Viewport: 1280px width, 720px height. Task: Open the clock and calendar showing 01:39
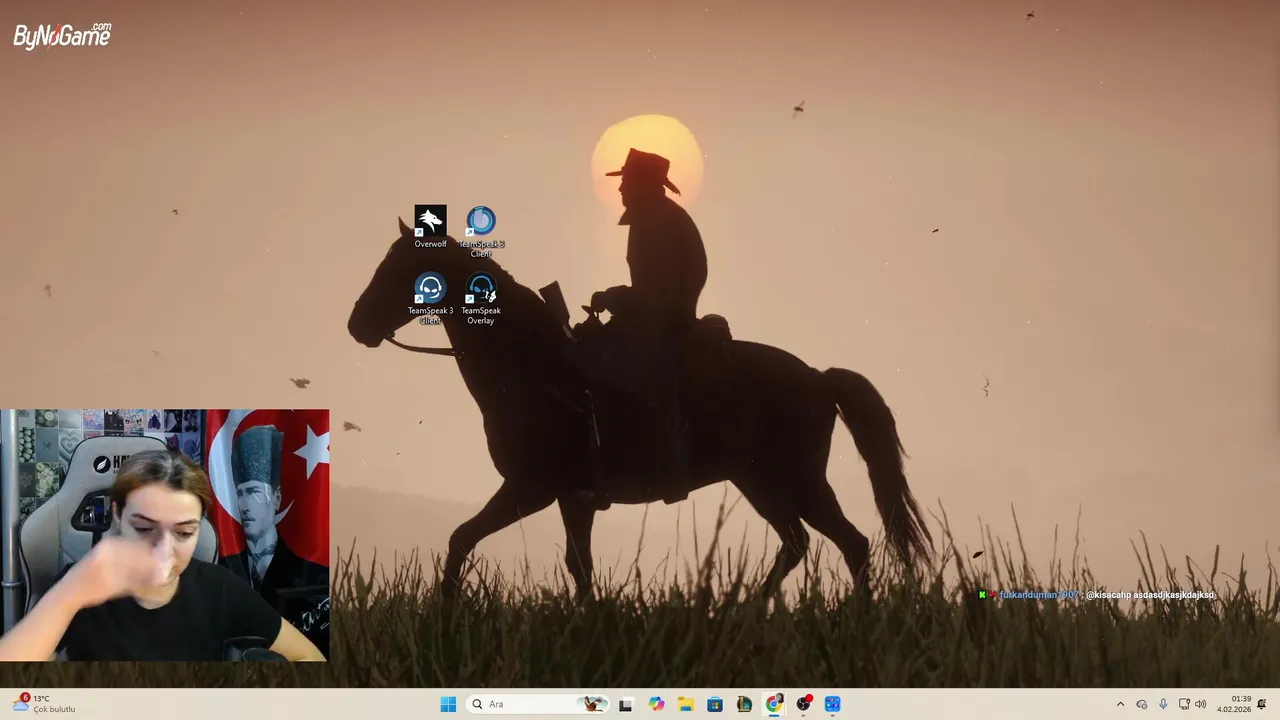click(x=1234, y=704)
